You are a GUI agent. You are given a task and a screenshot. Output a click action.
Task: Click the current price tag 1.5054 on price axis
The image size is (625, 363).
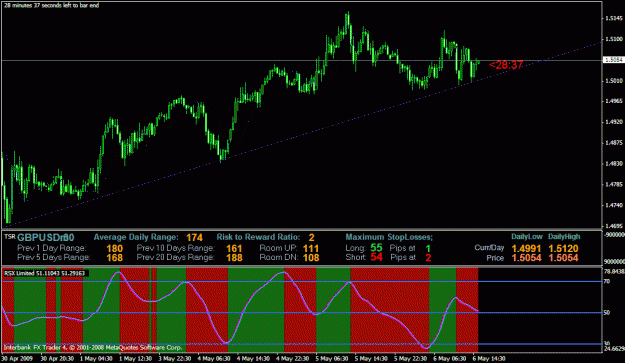613,60
